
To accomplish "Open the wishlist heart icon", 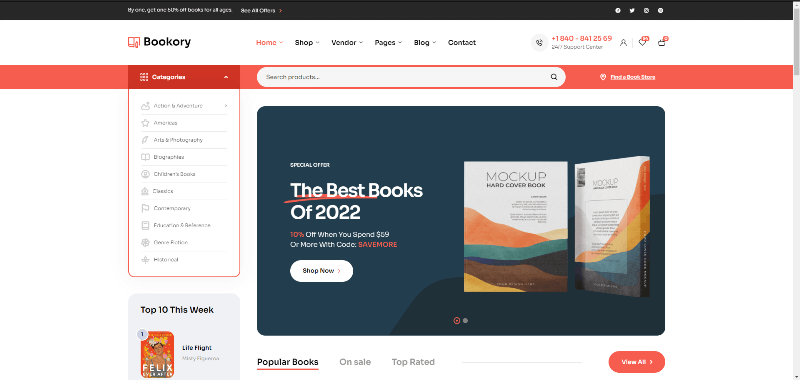I will point(642,43).
